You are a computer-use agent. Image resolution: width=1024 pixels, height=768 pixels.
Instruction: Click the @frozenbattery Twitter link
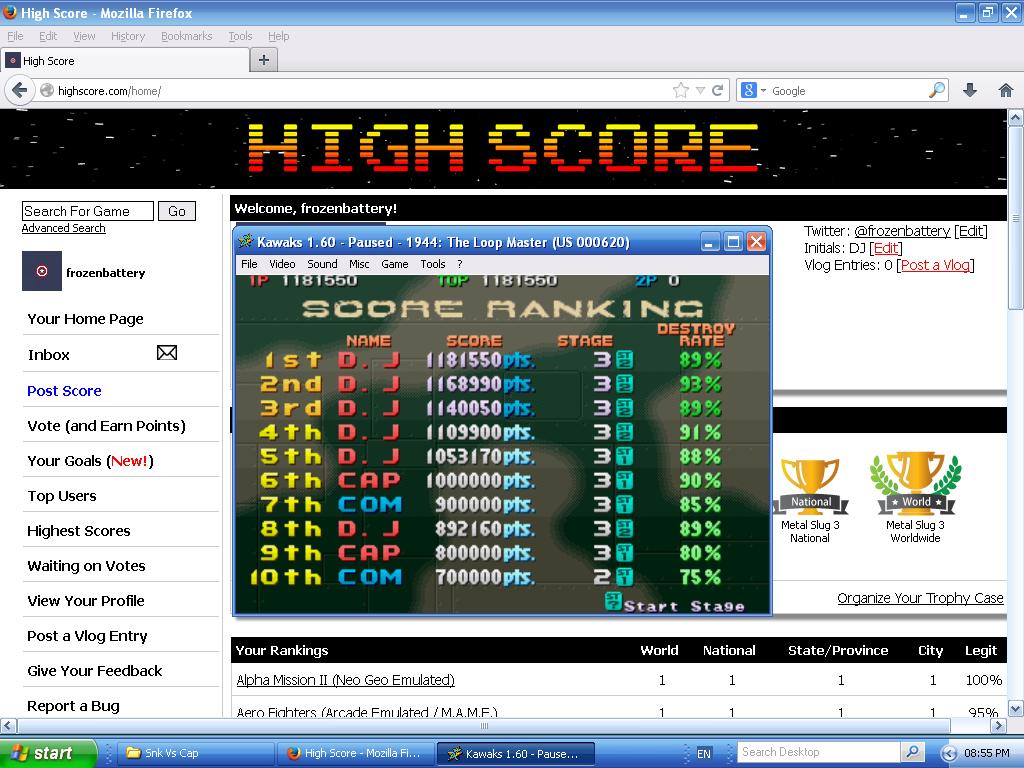(x=902, y=231)
